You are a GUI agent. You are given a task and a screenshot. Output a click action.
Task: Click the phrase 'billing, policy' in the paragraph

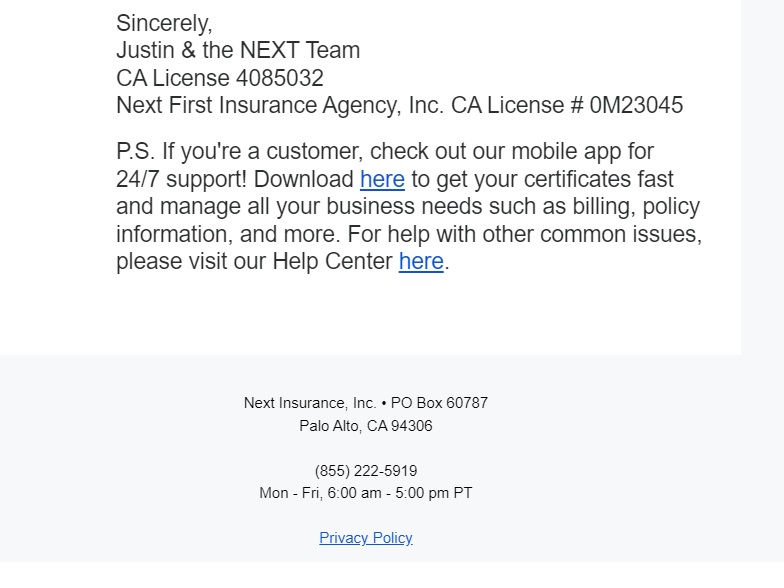tap(636, 206)
